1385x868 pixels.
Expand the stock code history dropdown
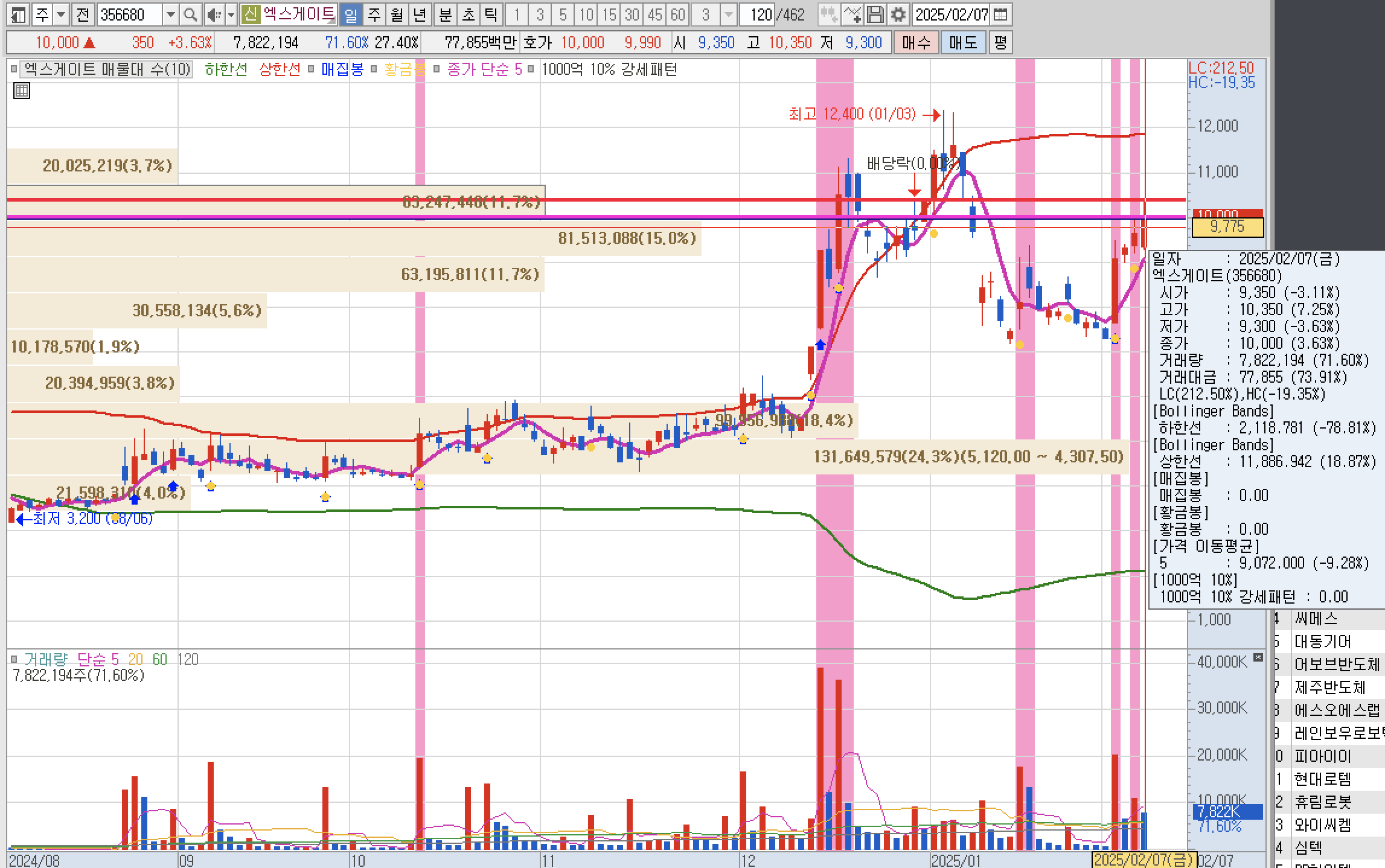(171, 14)
